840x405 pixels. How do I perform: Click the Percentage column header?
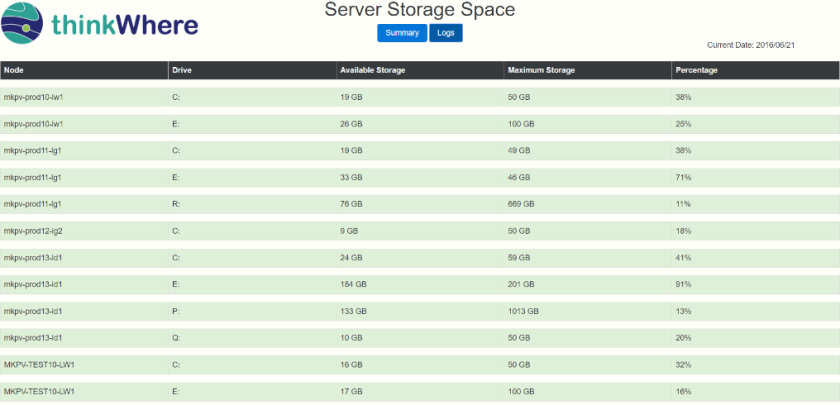(x=755, y=70)
